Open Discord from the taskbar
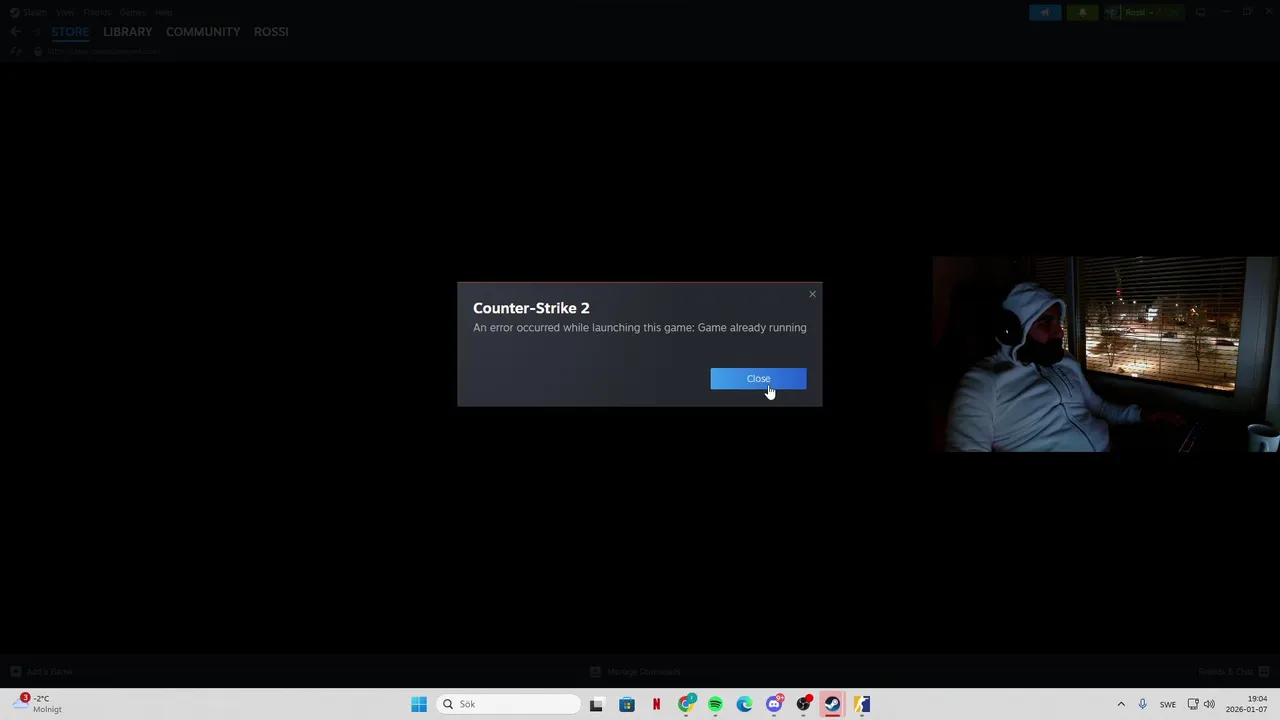This screenshot has width=1280, height=720. 774,704
